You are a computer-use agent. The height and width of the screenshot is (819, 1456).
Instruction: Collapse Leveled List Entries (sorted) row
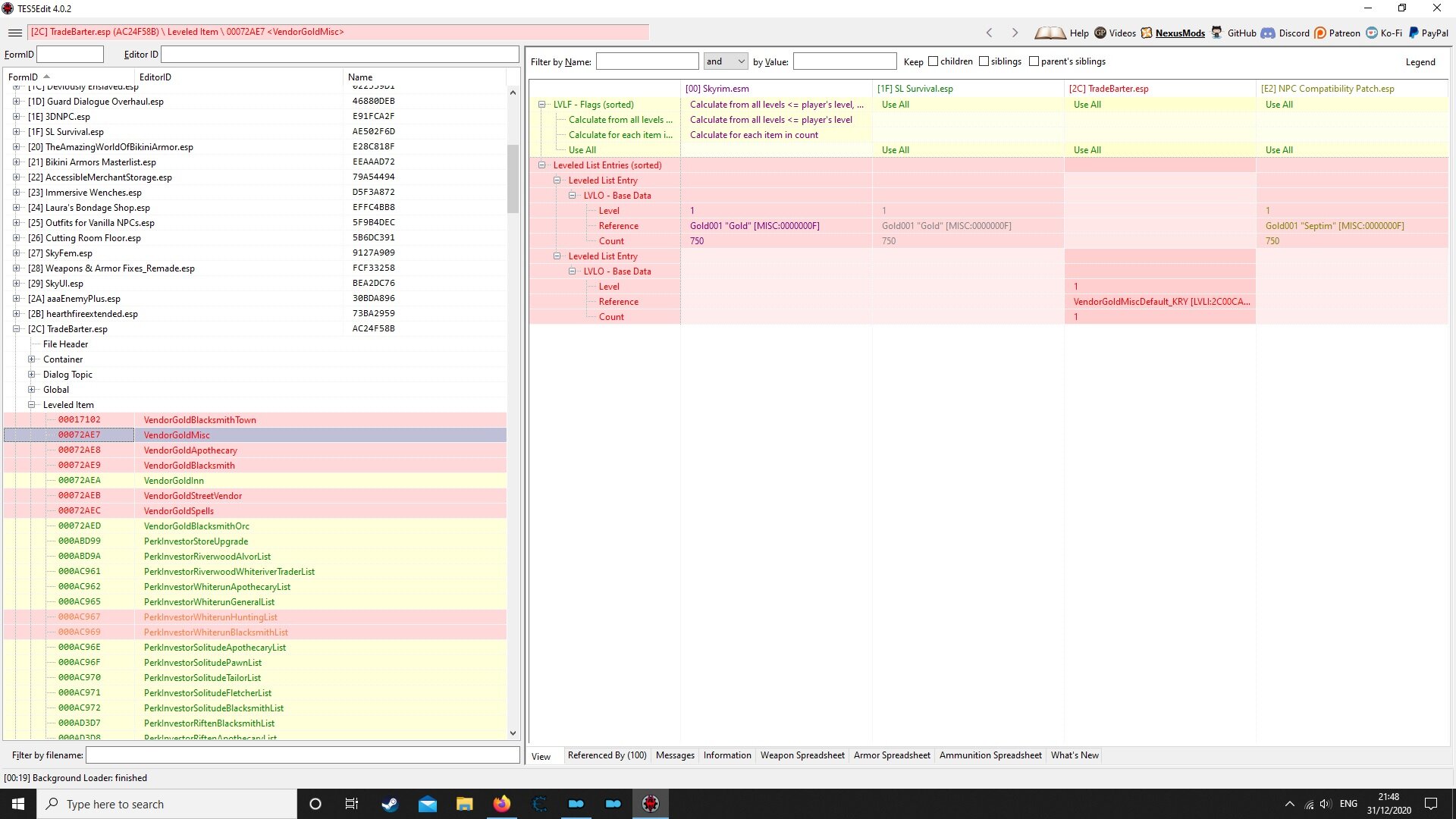point(541,165)
